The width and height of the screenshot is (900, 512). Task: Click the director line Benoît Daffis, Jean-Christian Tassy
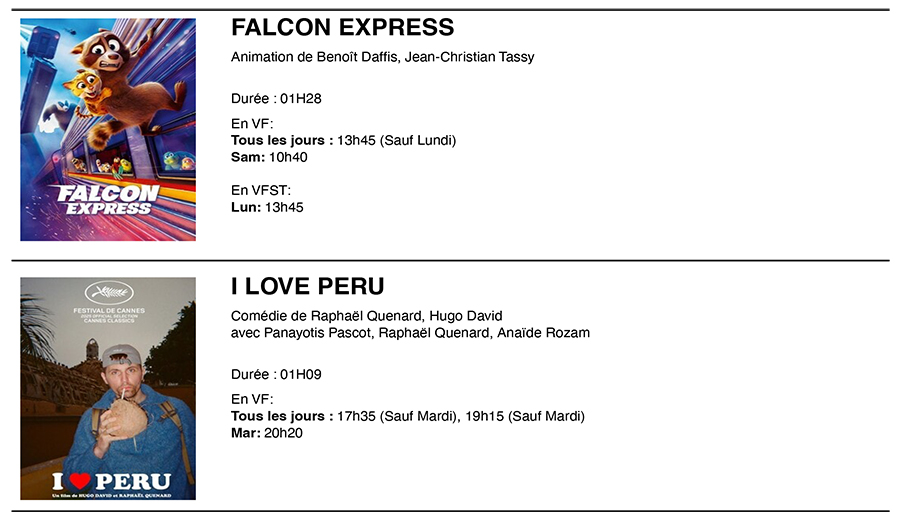tap(382, 57)
